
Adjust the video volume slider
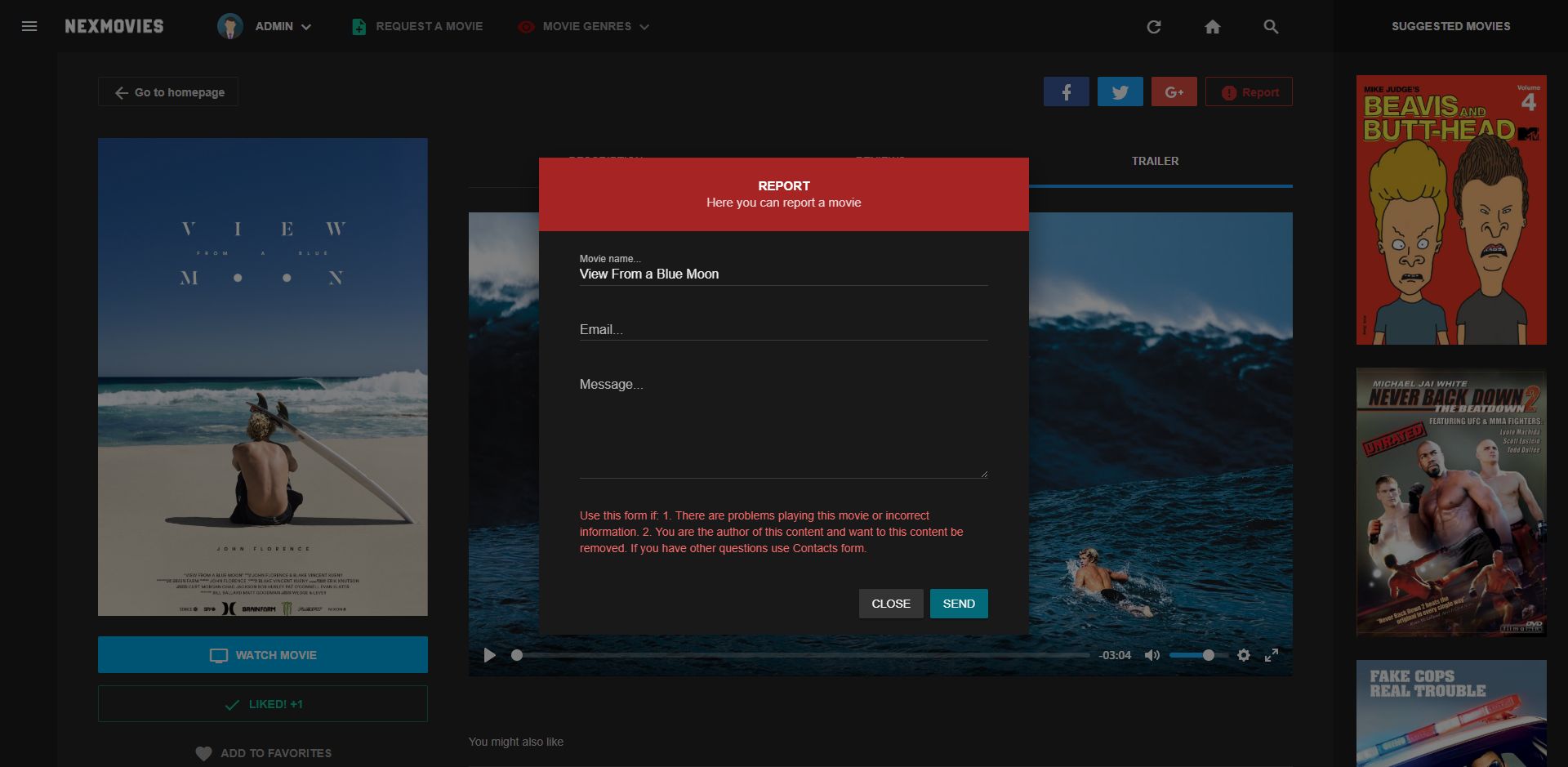(x=1197, y=655)
